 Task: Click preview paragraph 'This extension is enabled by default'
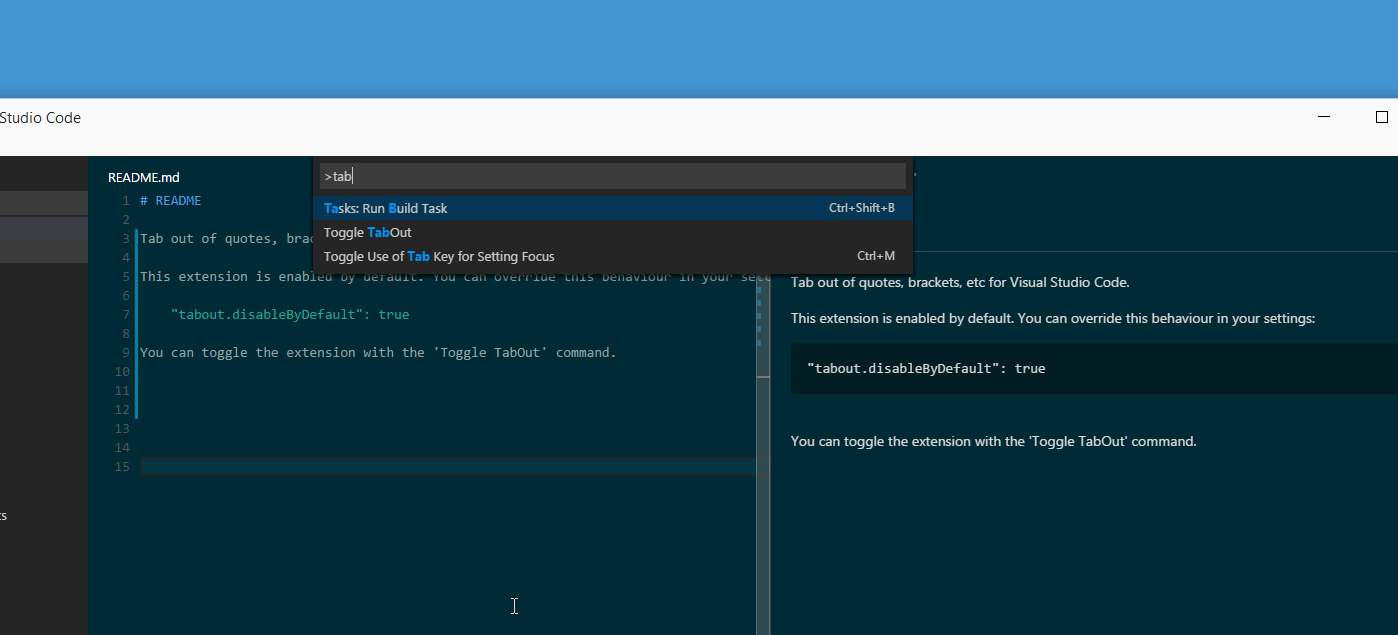coord(1052,318)
